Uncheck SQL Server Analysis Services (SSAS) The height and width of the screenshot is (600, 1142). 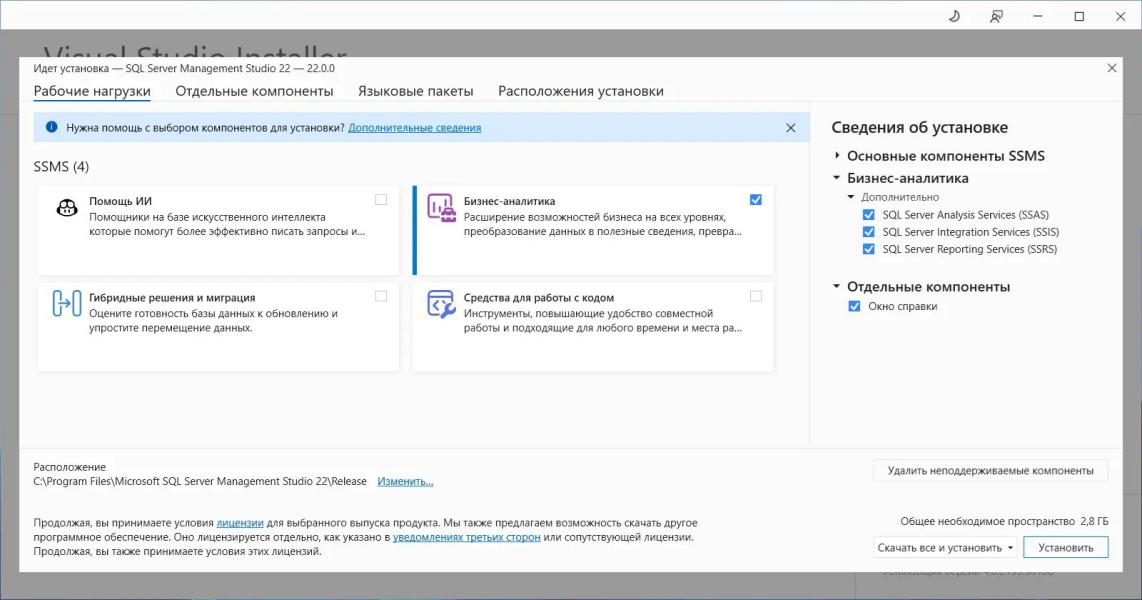click(x=868, y=215)
